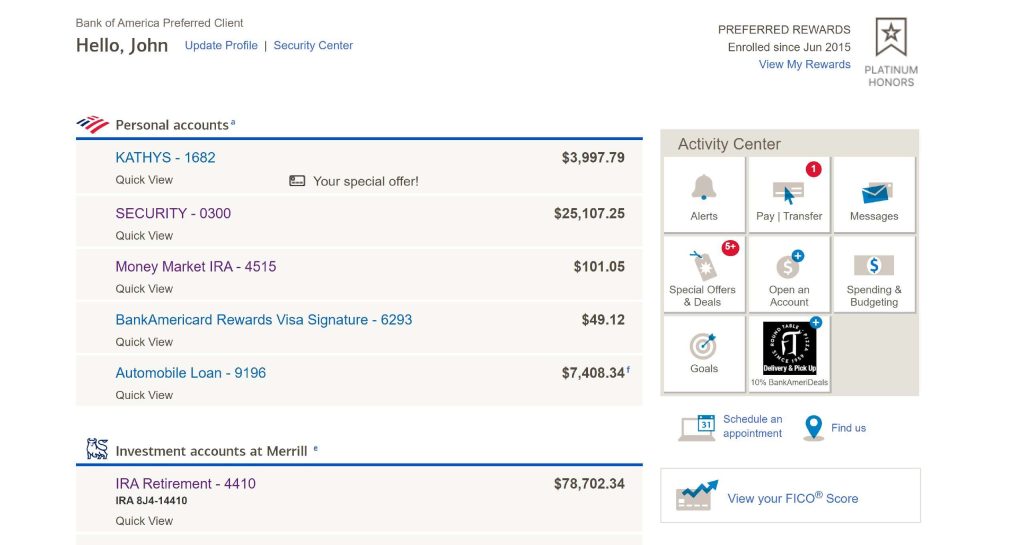Viewport: 1024px width, 545px height.
Task: Expand Quick View under KATHYS - 1682
Action: click(x=144, y=180)
